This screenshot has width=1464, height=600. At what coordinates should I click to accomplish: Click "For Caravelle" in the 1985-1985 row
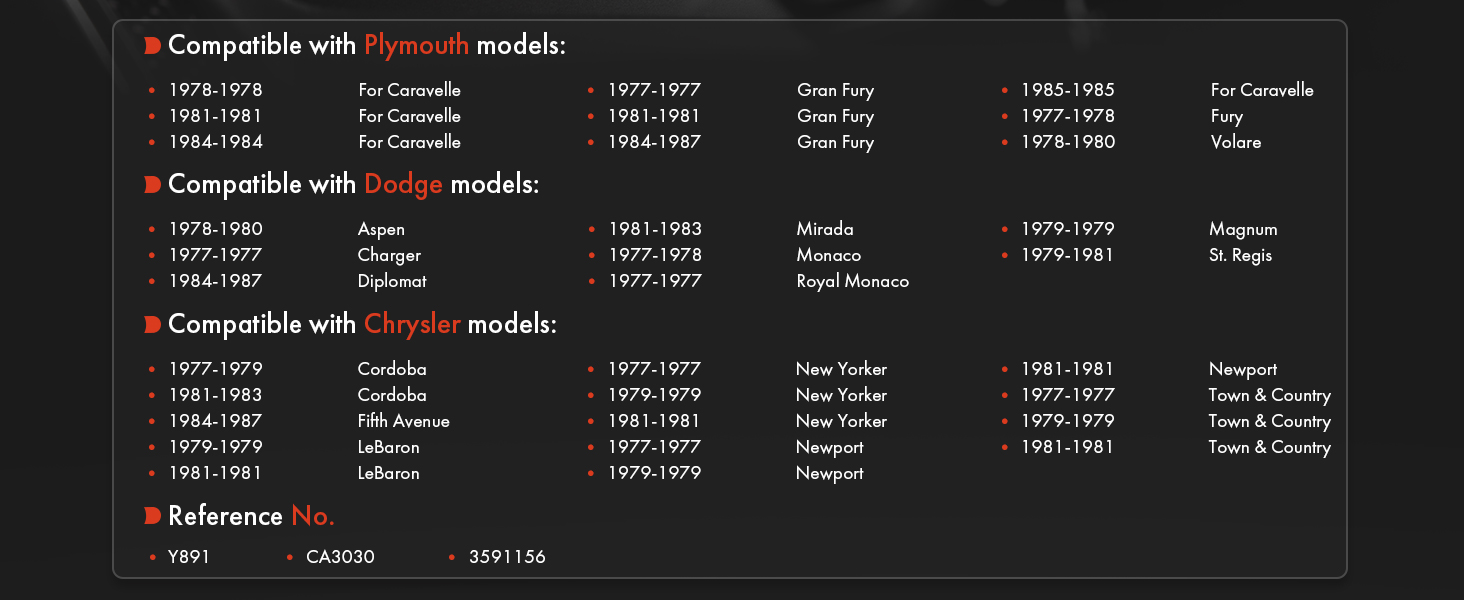pos(1262,90)
